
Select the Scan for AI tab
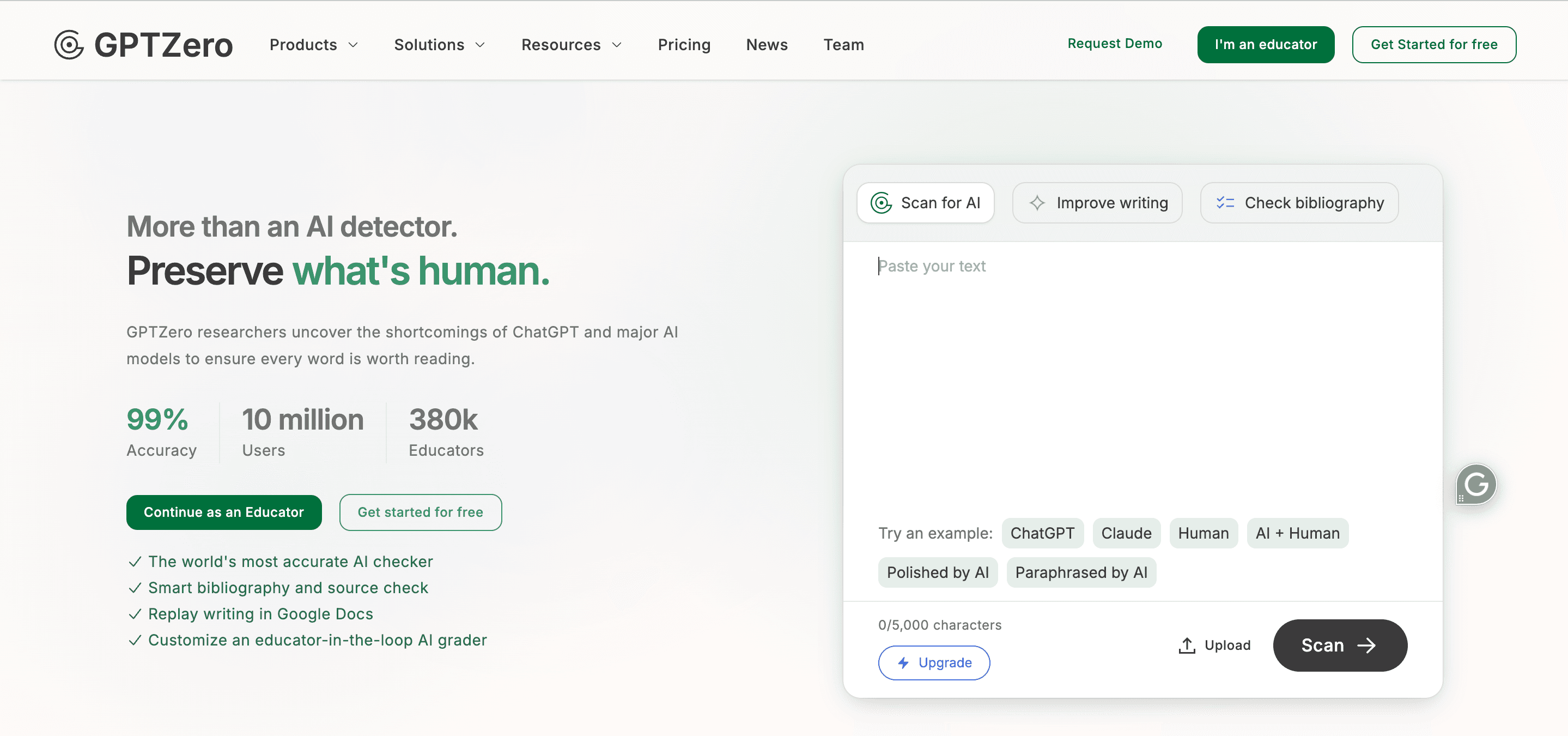925,203
